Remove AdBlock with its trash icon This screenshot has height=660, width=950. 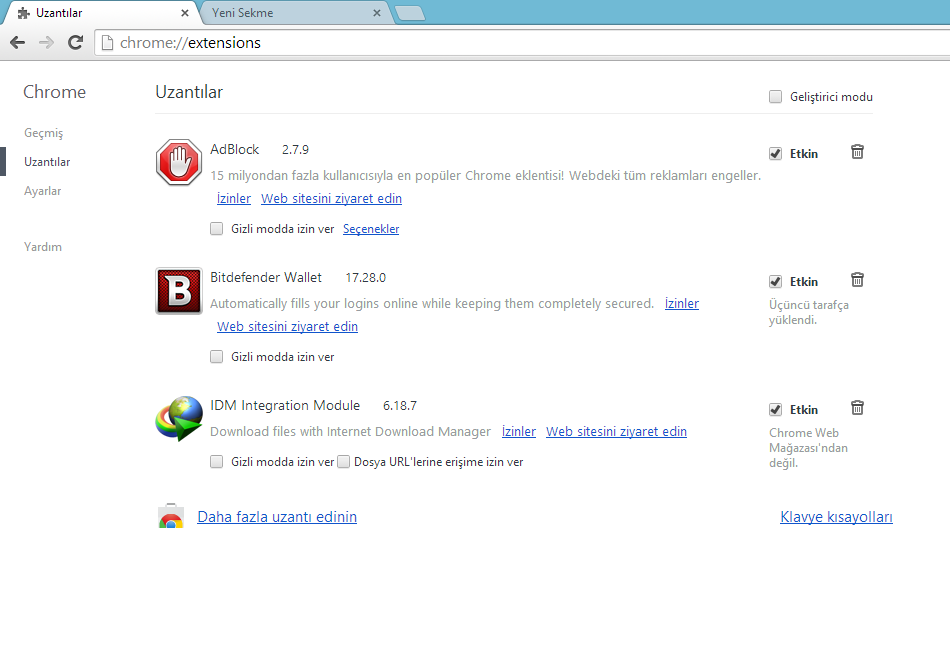pos(857,152)
